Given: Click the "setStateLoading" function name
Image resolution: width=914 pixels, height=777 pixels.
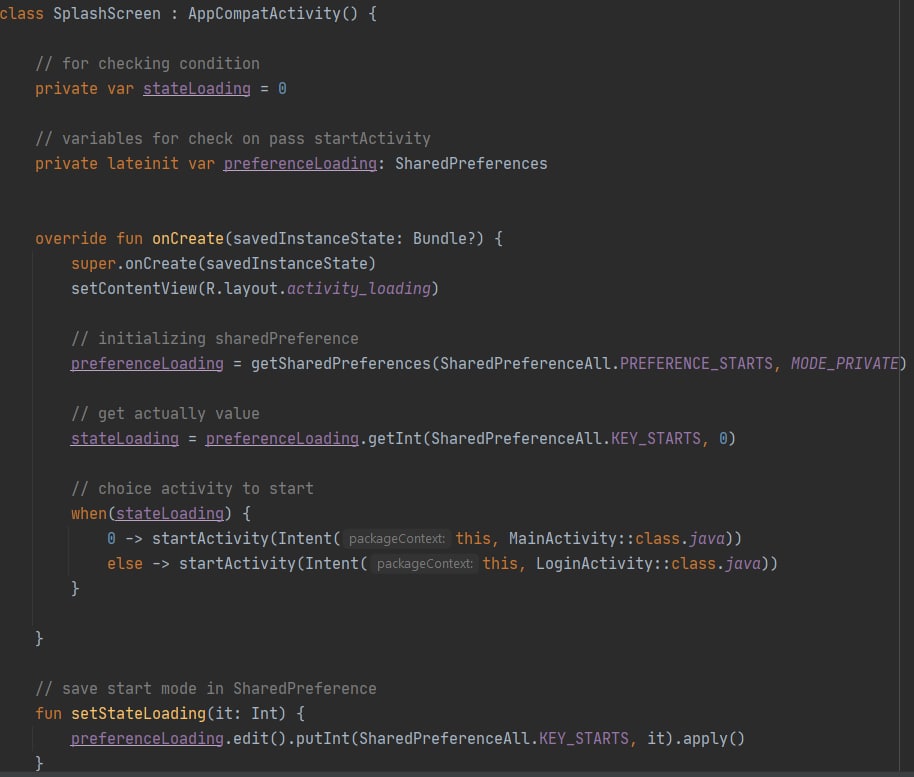Looking at the screenshot, I should 139,714.
